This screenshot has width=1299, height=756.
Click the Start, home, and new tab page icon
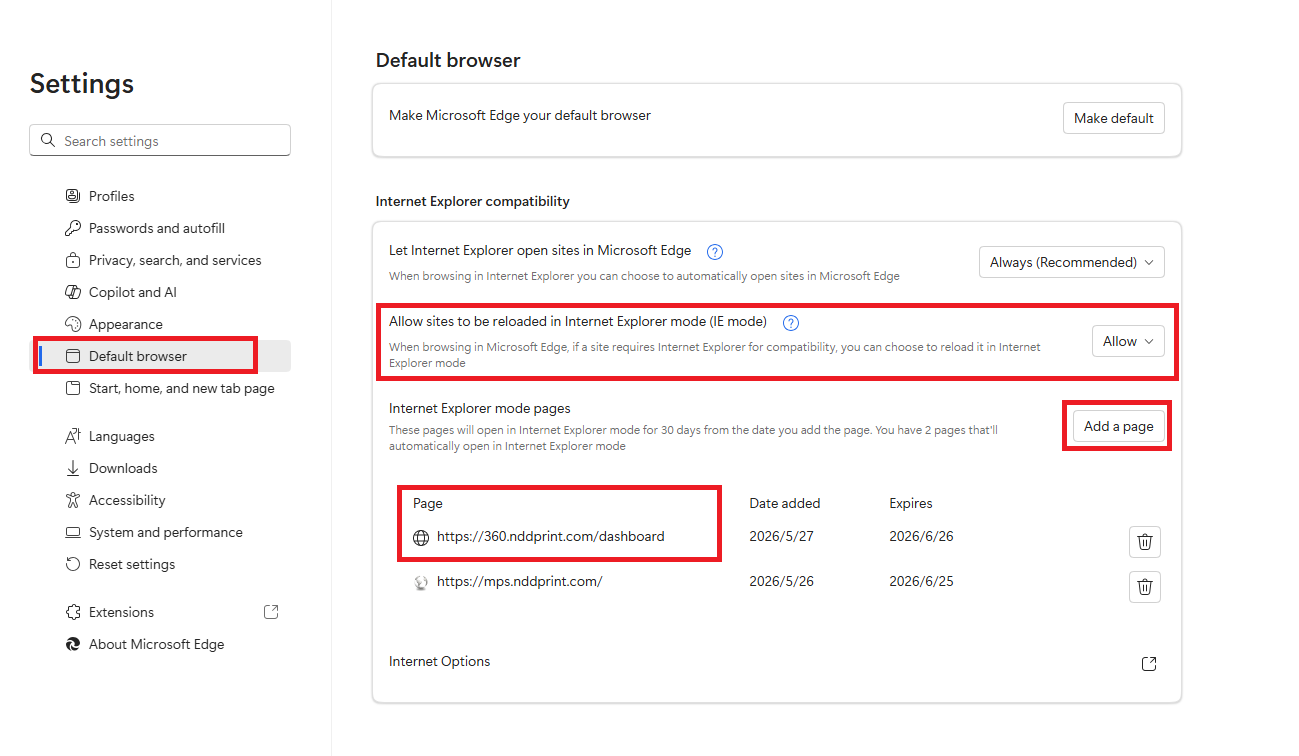72,388
